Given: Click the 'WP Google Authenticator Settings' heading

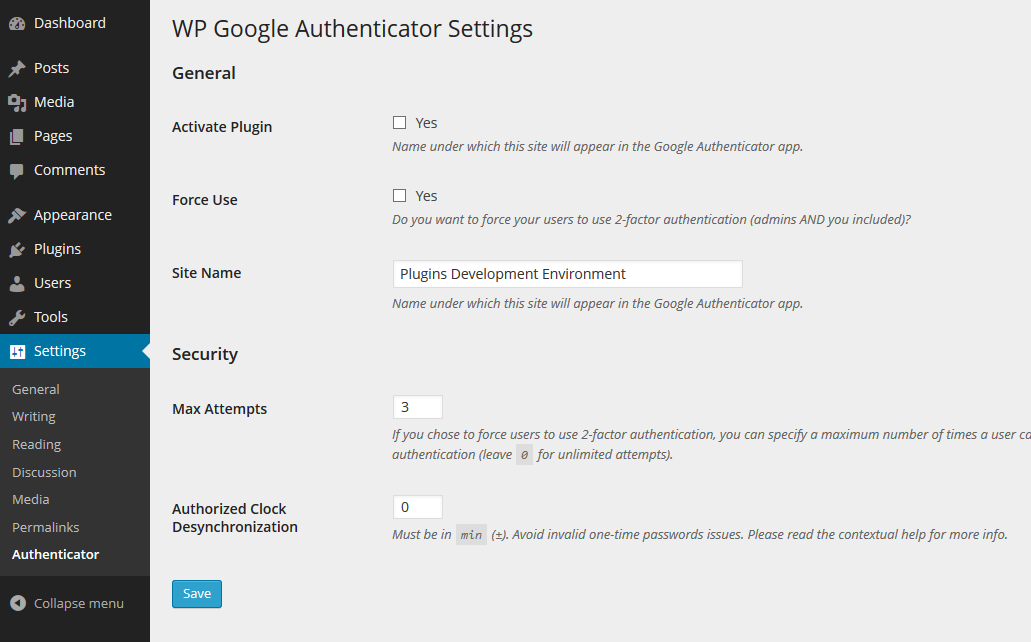Looking at the screenshot, I should 352,29.
